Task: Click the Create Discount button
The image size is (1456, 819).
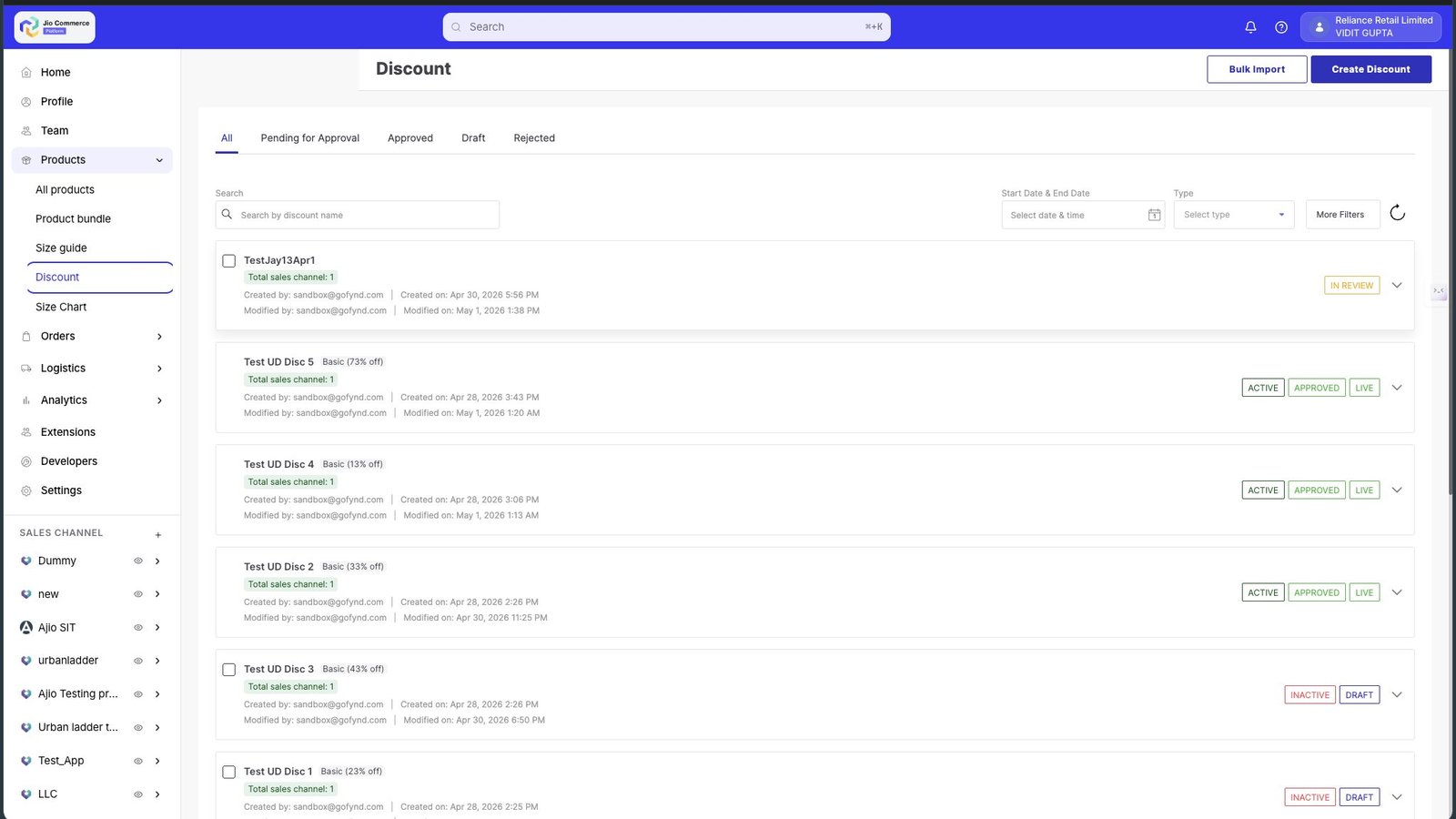Action: (x=1370, y=69)
